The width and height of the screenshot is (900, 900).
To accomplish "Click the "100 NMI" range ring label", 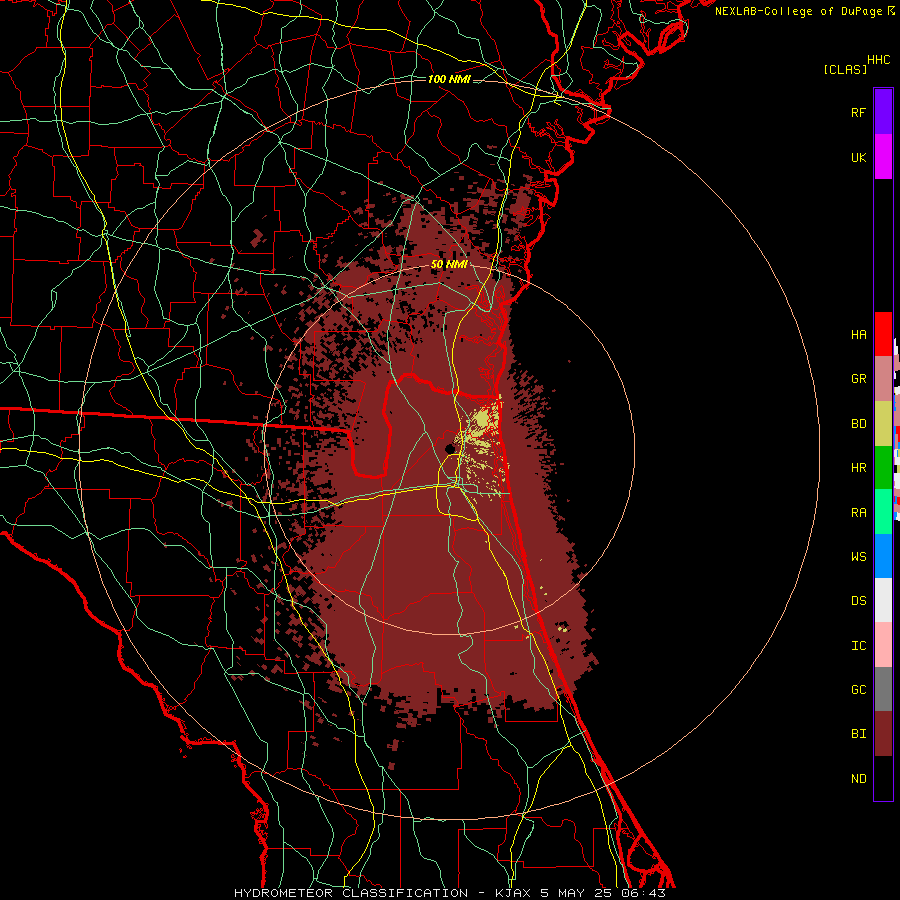I will click(449, 79).
